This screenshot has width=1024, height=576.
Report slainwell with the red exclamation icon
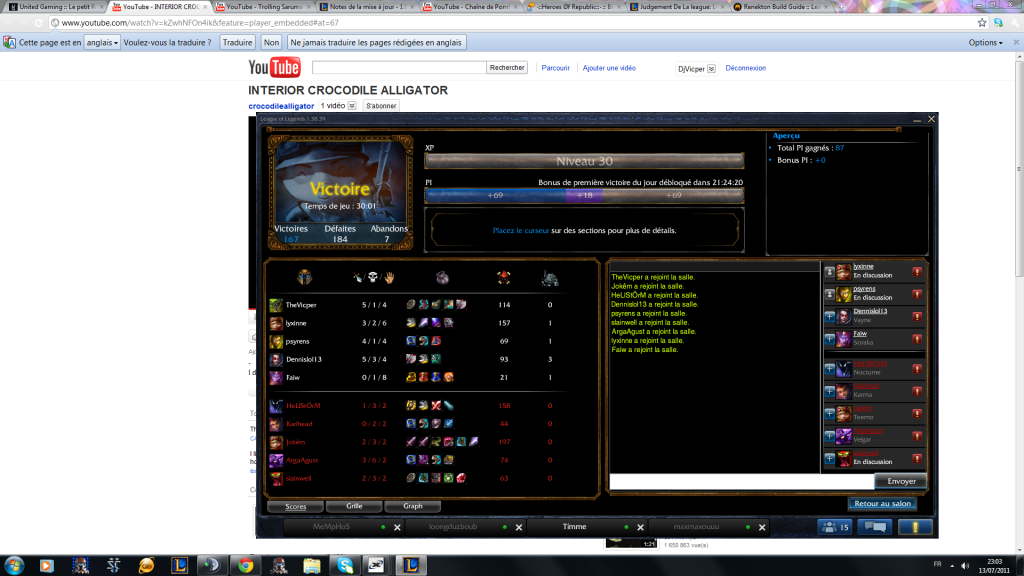tap(917, 458)
